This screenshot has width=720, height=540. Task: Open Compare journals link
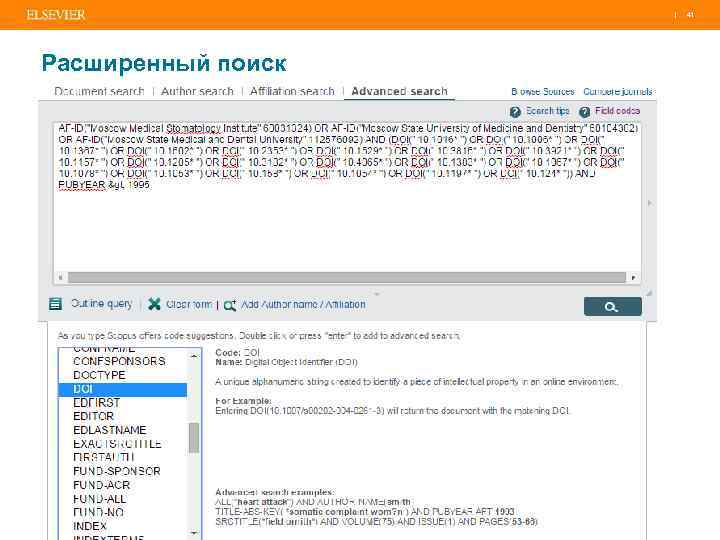618,91
